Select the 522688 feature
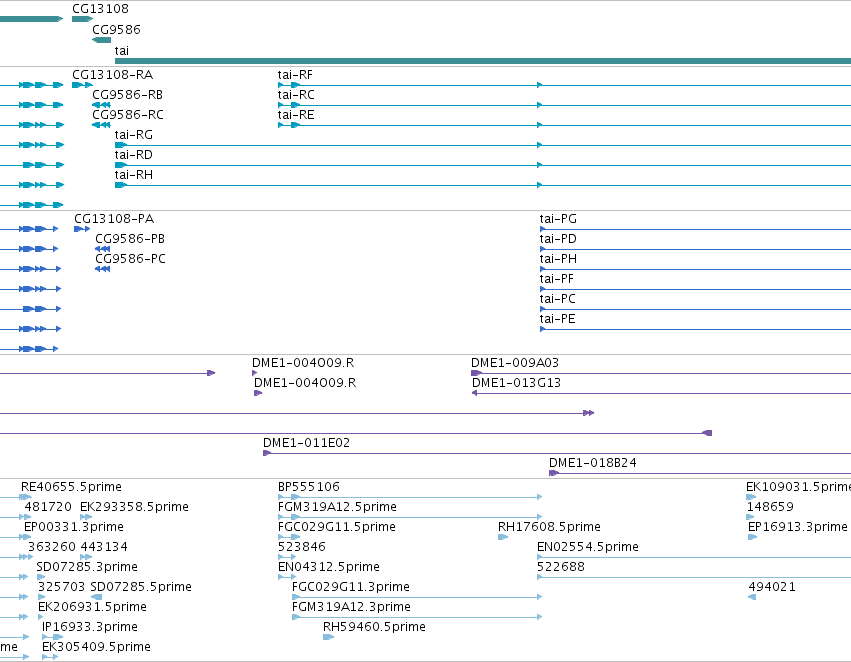851x662 pixels. click(x=561, y=567)
